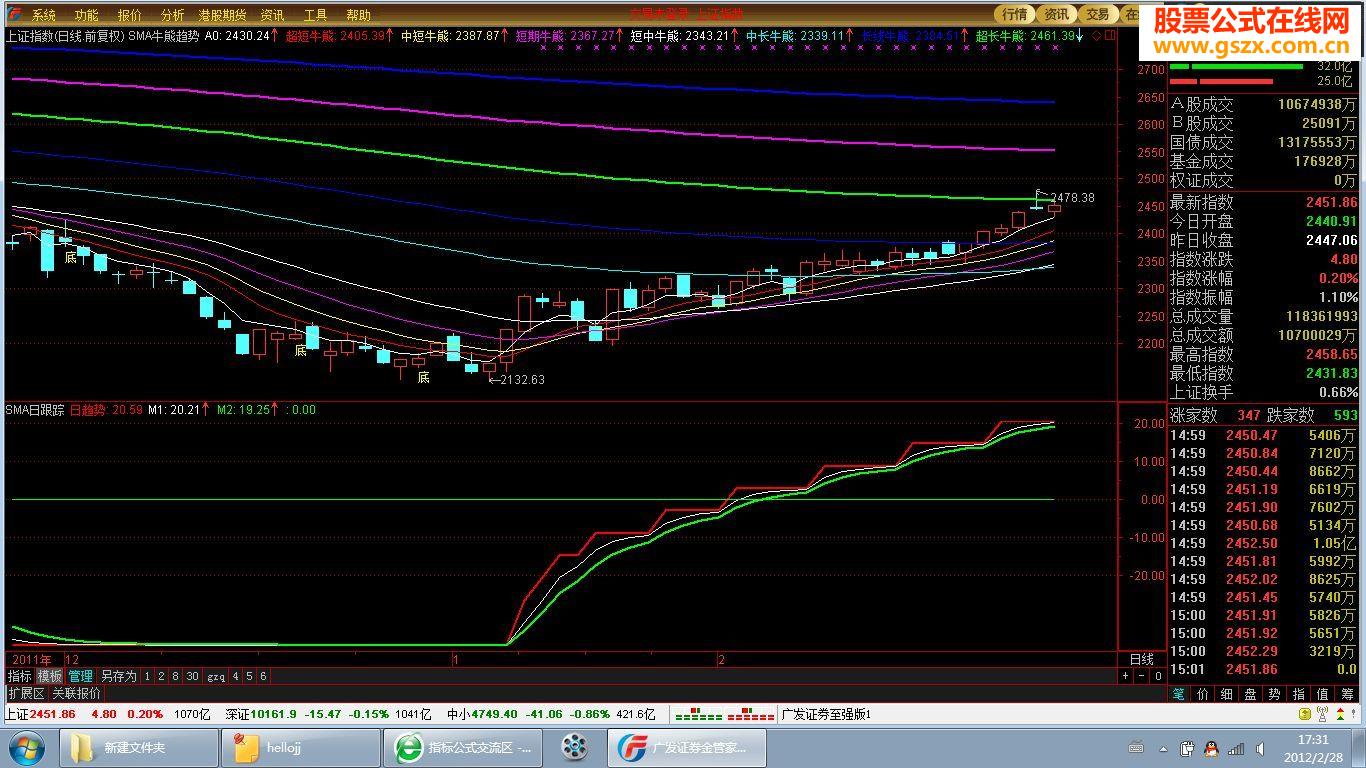Open the 功能 menu

pos(86,15)
